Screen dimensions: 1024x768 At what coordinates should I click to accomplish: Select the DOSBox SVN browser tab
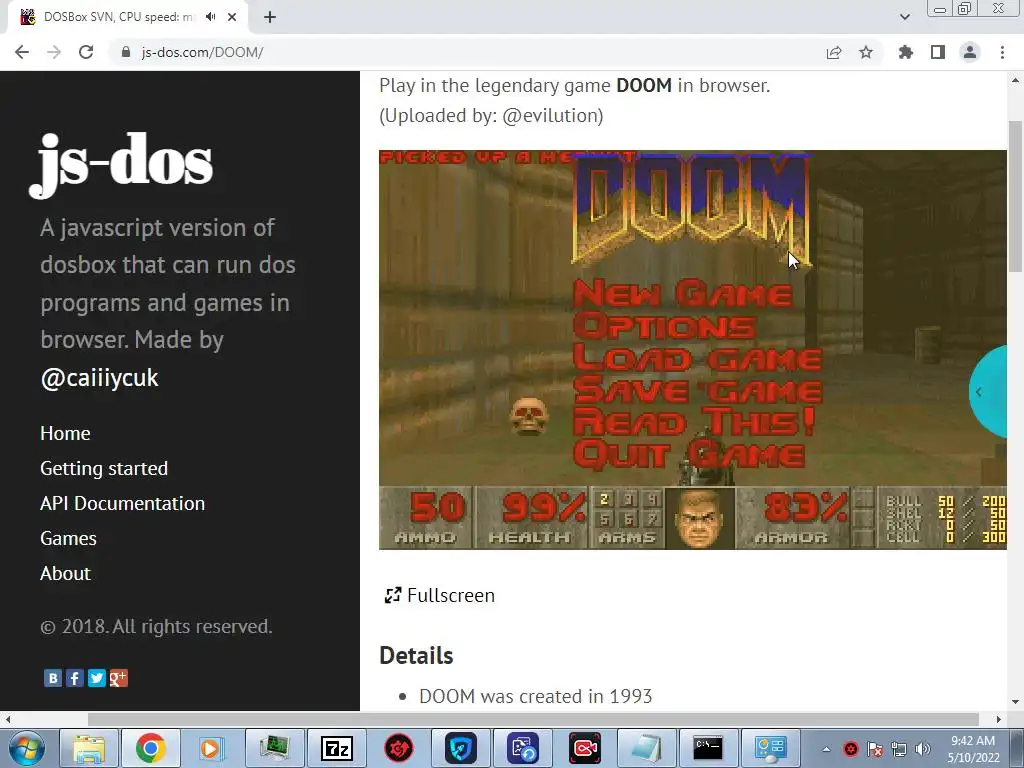[127, 17]
